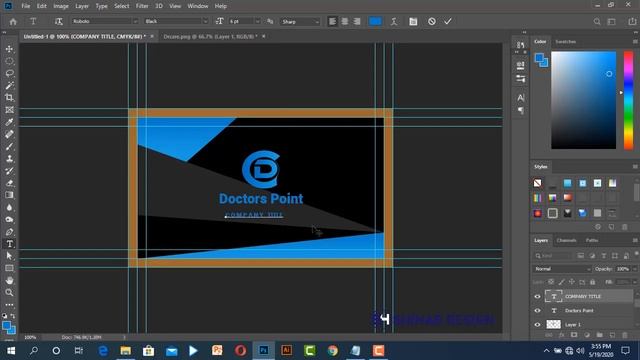This screenshot has height=360, width=640.
Task: Commit current text edits with checkmark
Action: tap(448, 22)
